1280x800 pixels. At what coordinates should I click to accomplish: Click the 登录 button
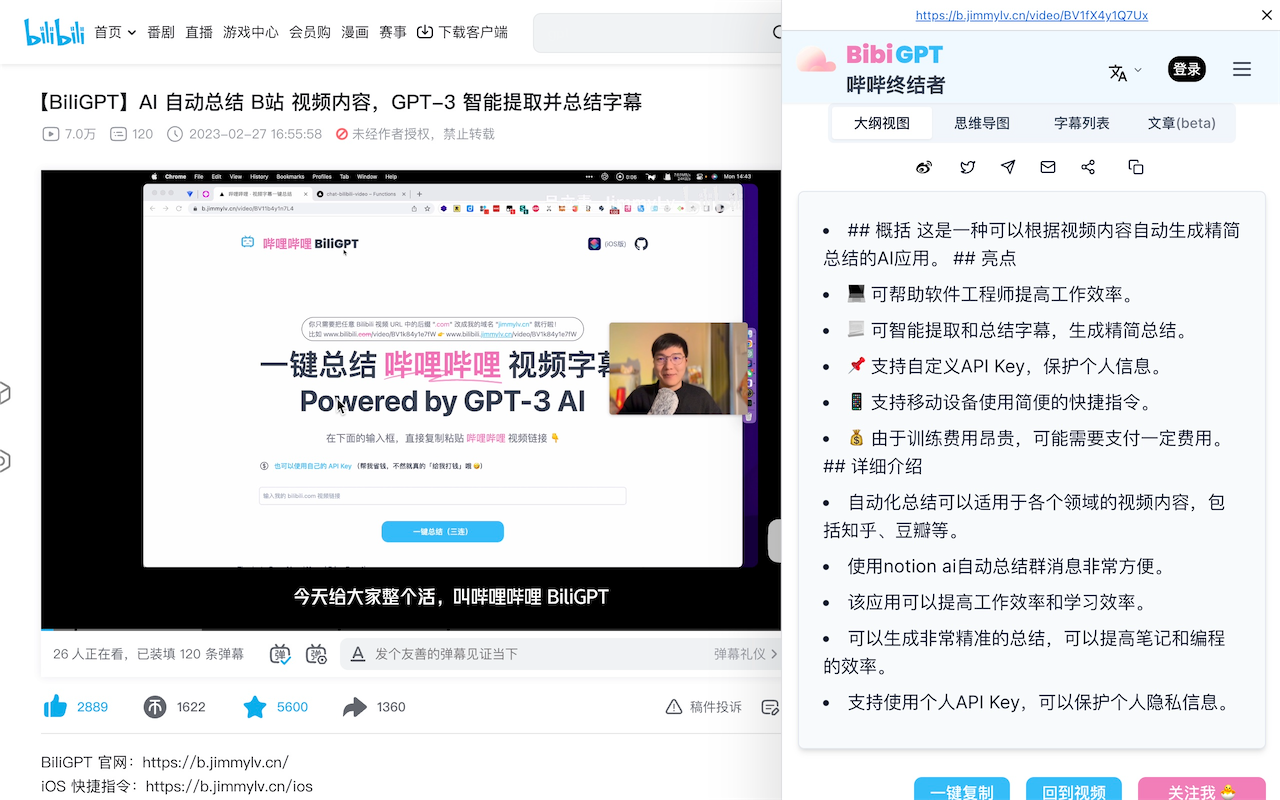1186,69
